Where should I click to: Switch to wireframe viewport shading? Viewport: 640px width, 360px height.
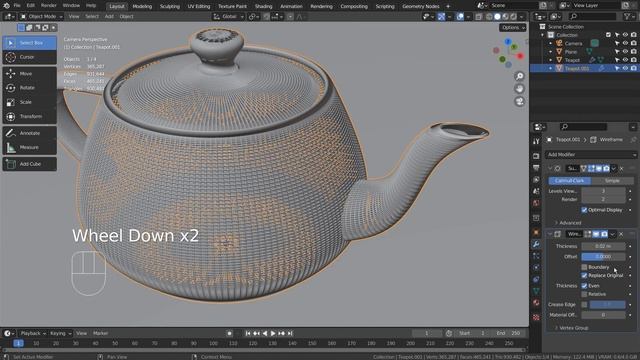(x=489, y=17)
